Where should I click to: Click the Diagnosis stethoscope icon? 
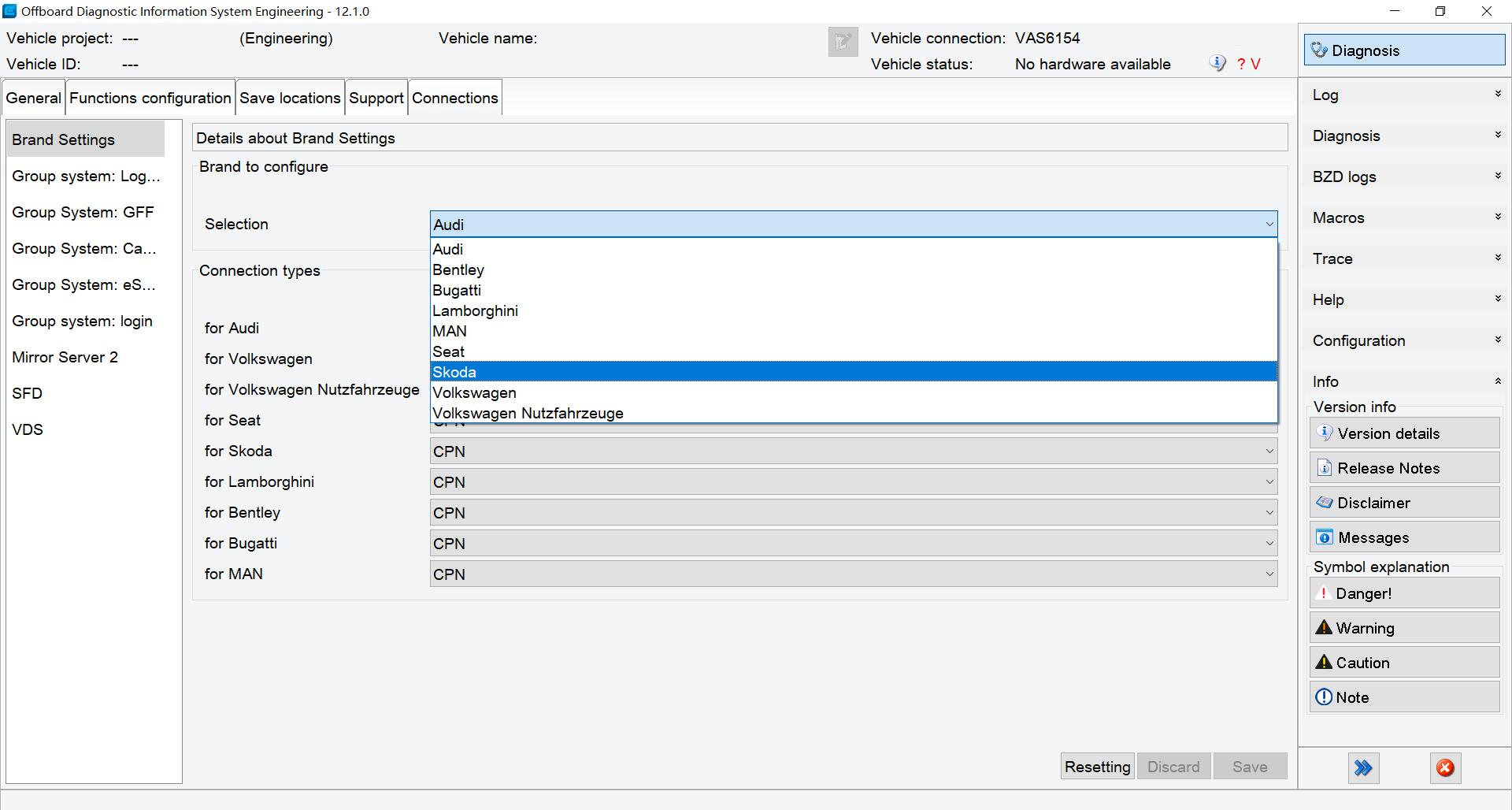1320,50
